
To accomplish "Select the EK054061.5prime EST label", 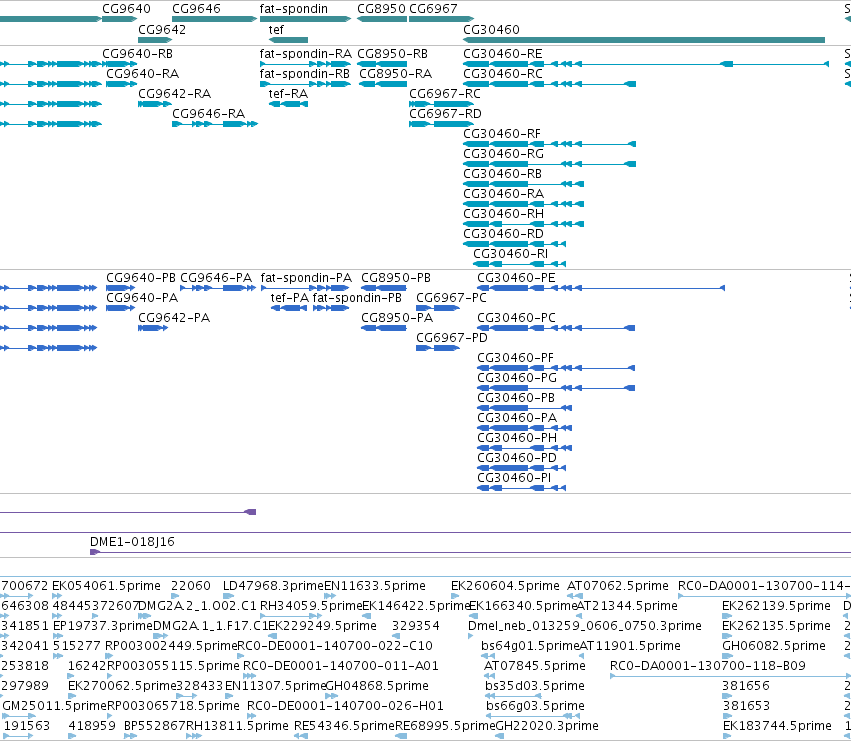I will tap(106, 586).
